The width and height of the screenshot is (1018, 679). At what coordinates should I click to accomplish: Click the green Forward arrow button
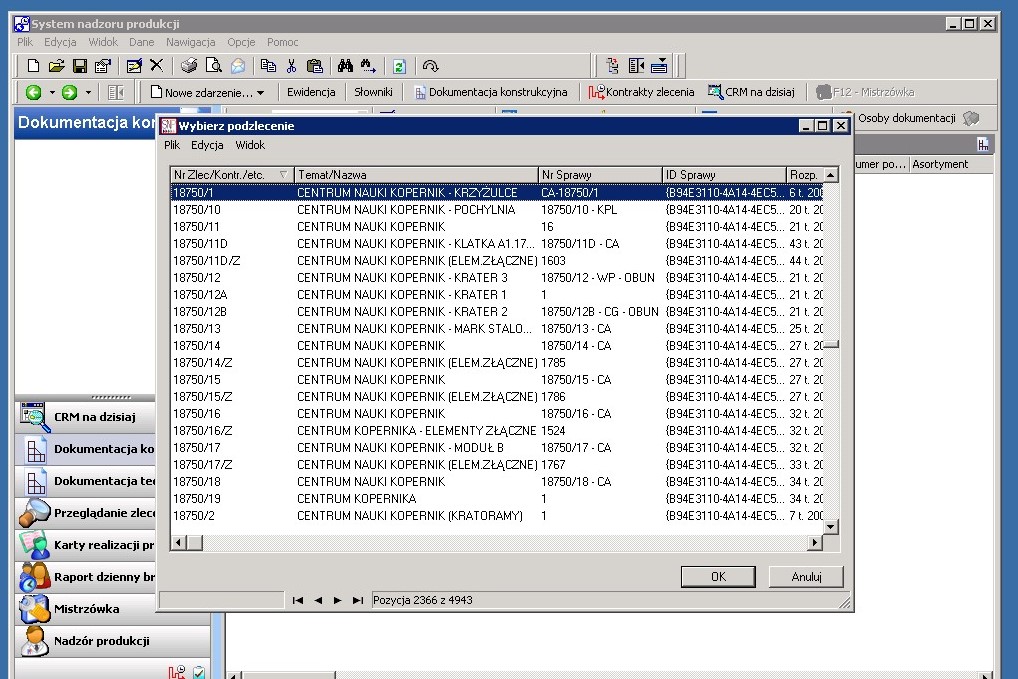[x=69, y=92]
